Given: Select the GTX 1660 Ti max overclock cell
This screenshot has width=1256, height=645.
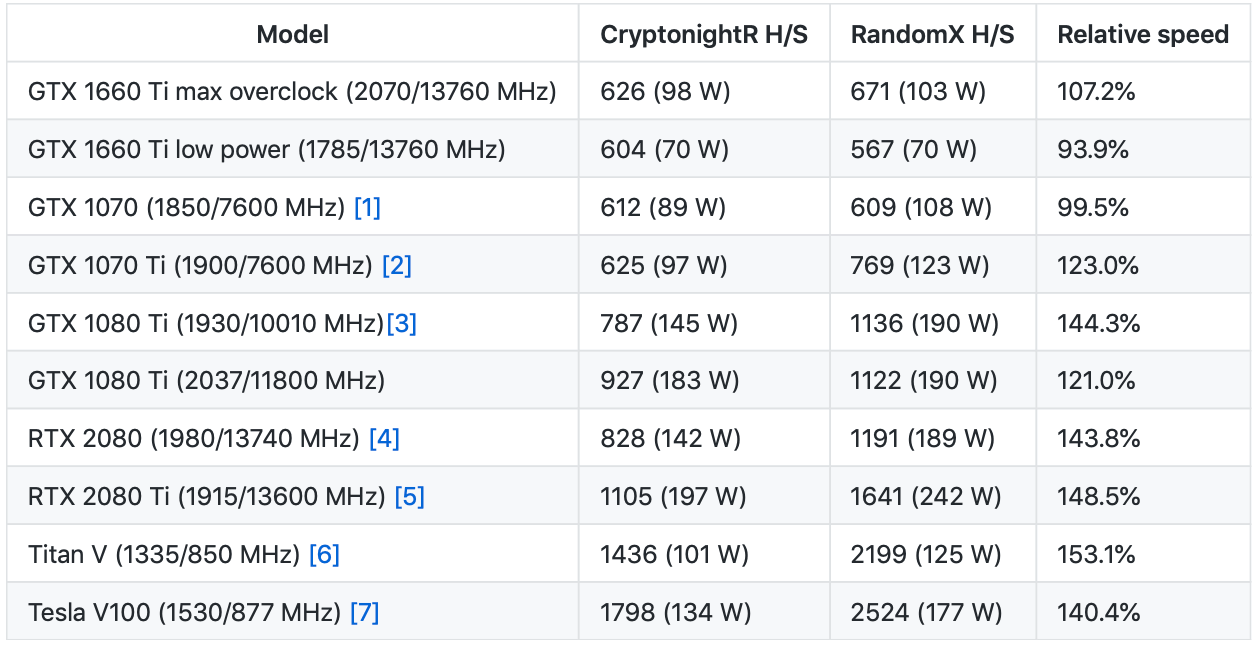Looking at the screenshot, I should 292,92.
